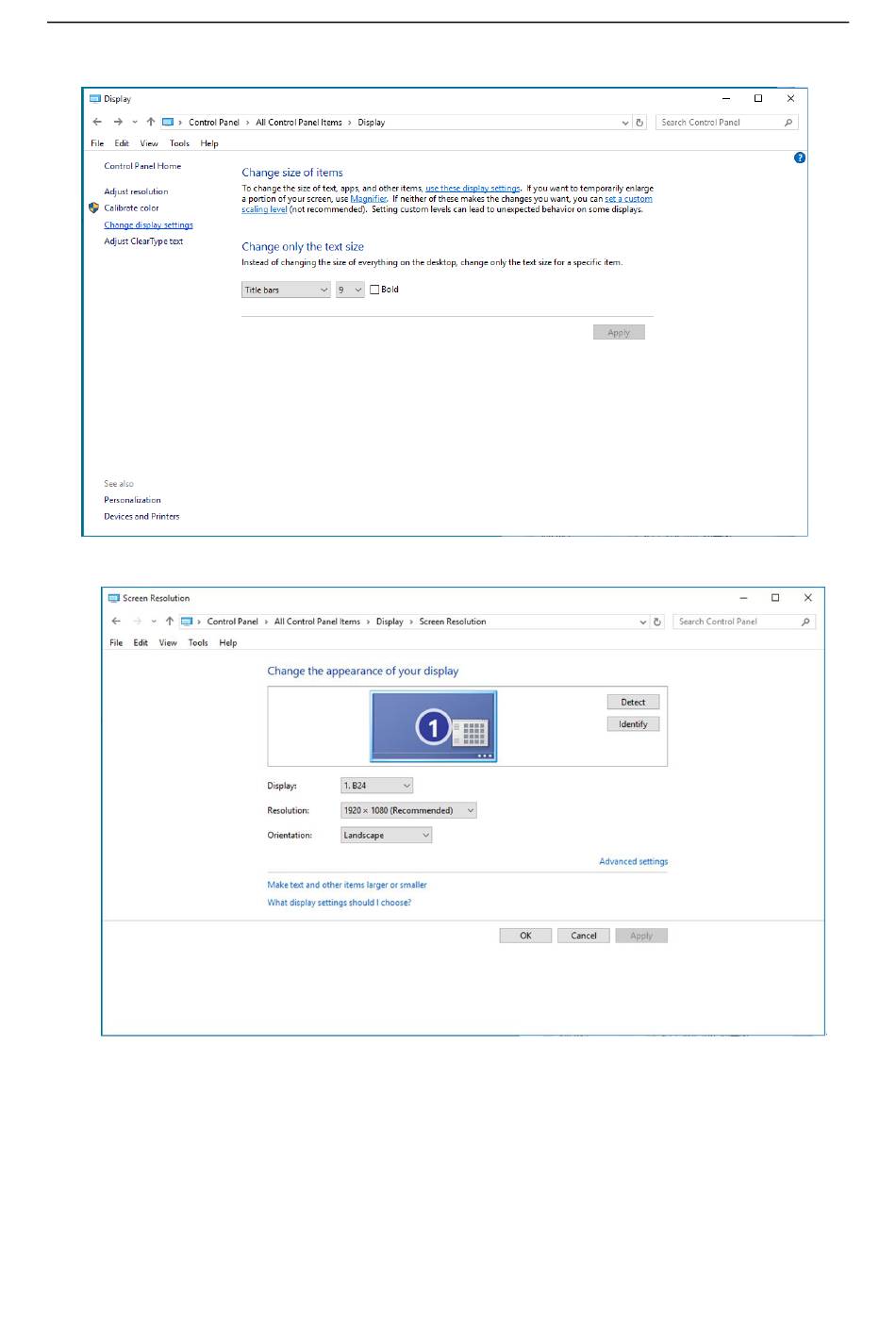
Task: Open Help menu in Display window
Action: (x=209, y=143)
